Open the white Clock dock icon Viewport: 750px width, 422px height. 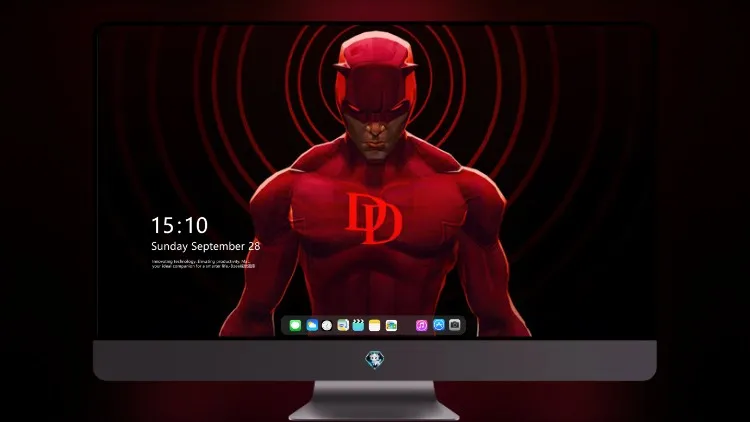point(327,326)
